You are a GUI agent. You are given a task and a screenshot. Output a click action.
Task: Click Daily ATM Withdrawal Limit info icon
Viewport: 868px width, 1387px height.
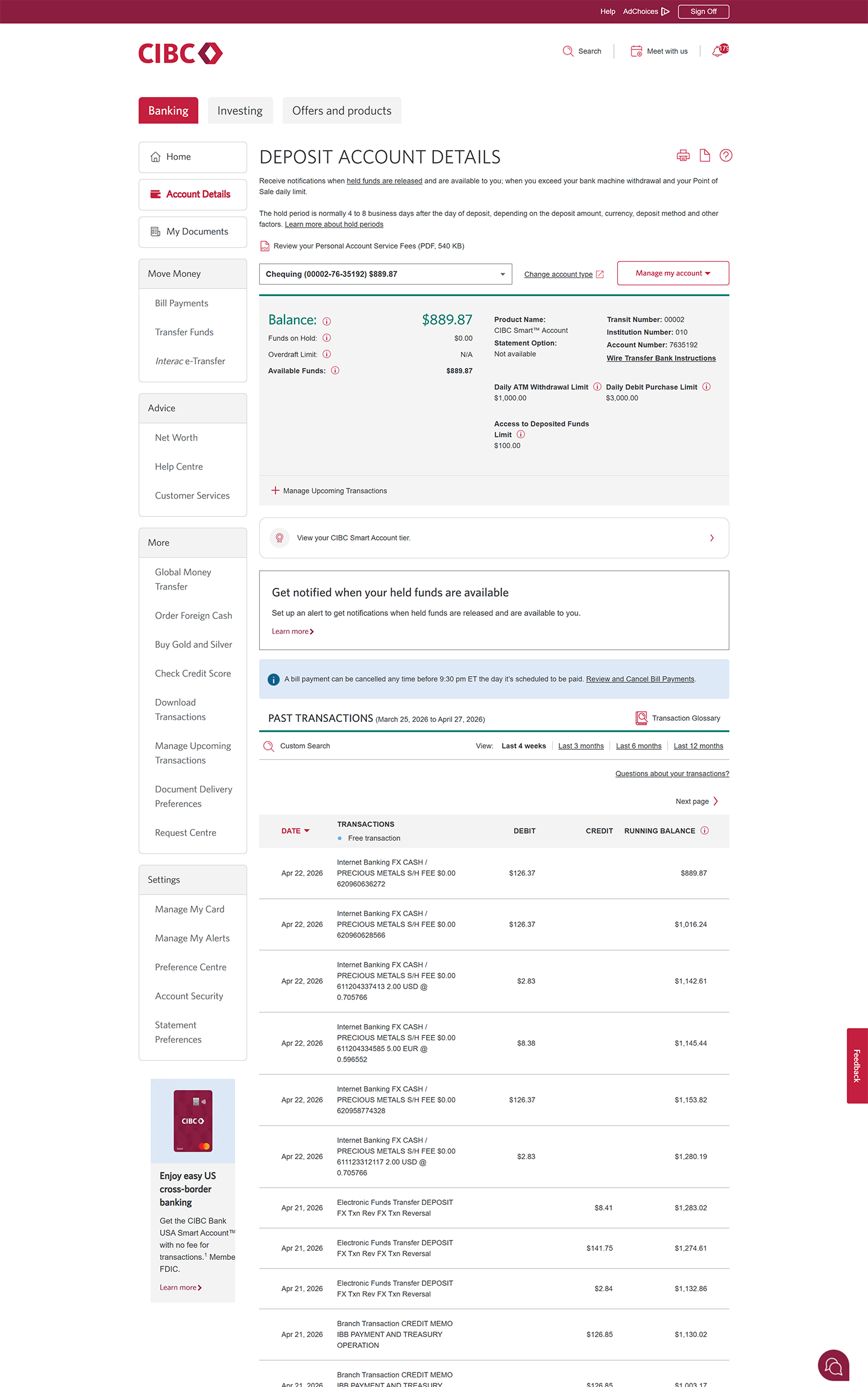click(597, 387)
